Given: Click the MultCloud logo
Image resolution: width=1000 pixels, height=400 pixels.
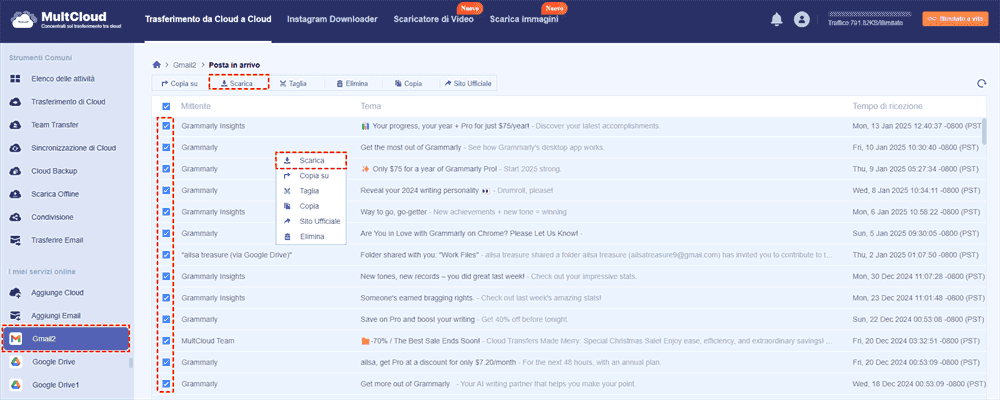Looking at the screenshot, I should click(x=66, y=20).
